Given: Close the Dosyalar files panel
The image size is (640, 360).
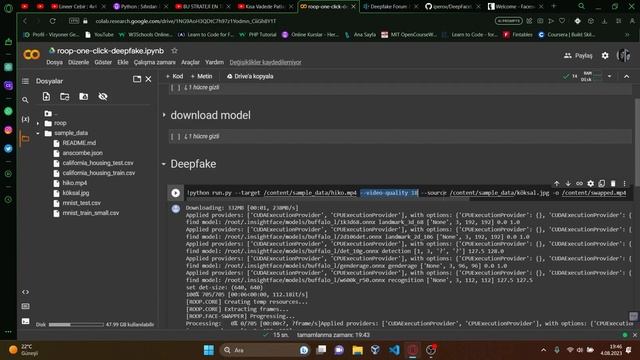Looking at the screenshot, I should coord(149,79).
